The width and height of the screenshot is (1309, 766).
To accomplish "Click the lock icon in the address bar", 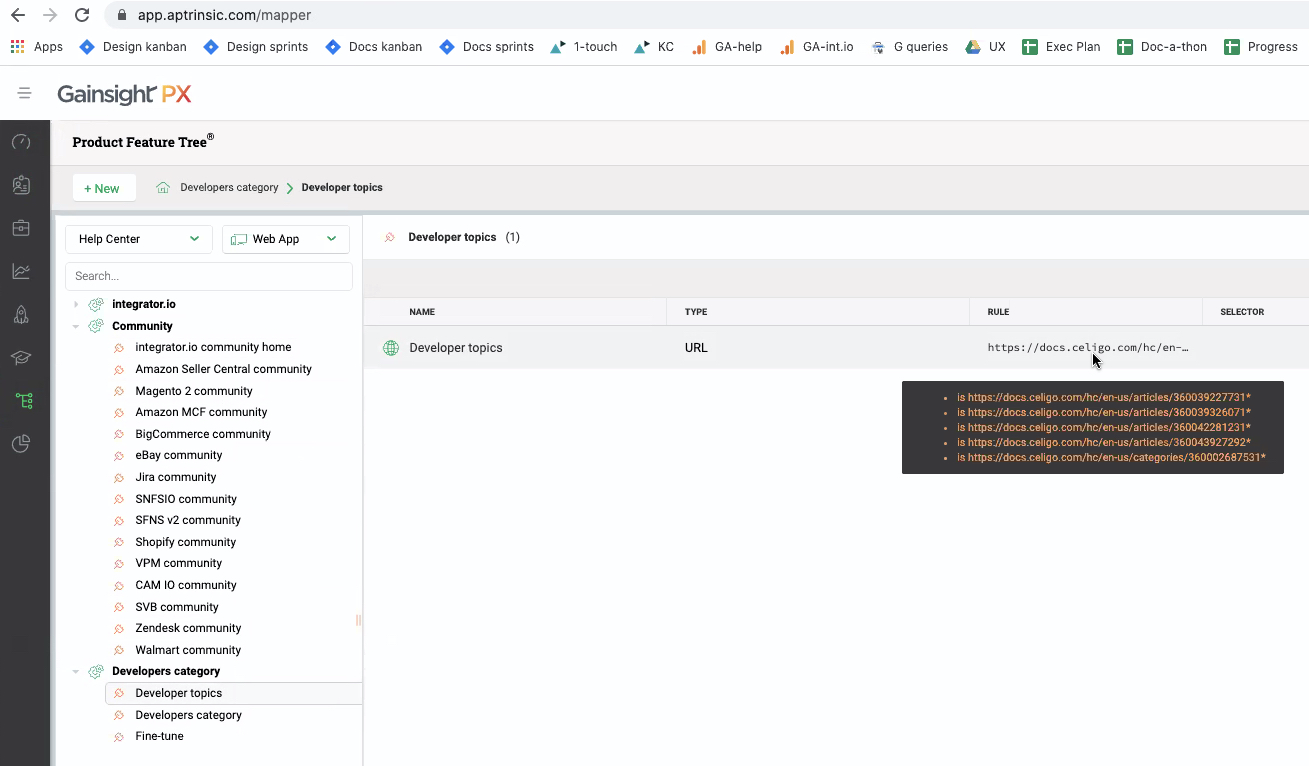I will (x=122, y=15).
